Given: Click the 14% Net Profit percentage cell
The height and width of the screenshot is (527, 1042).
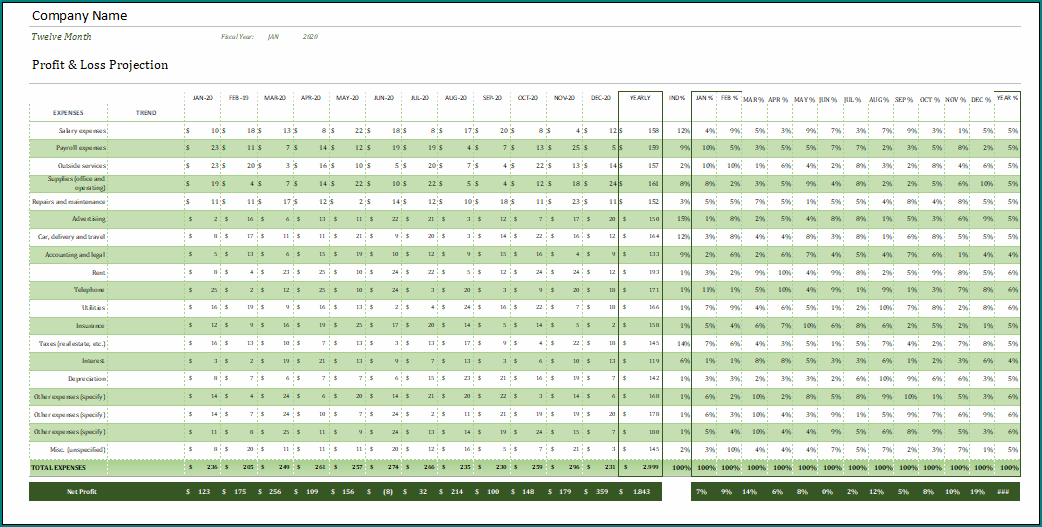Looking at the screenshot, I should pos(749,492).
